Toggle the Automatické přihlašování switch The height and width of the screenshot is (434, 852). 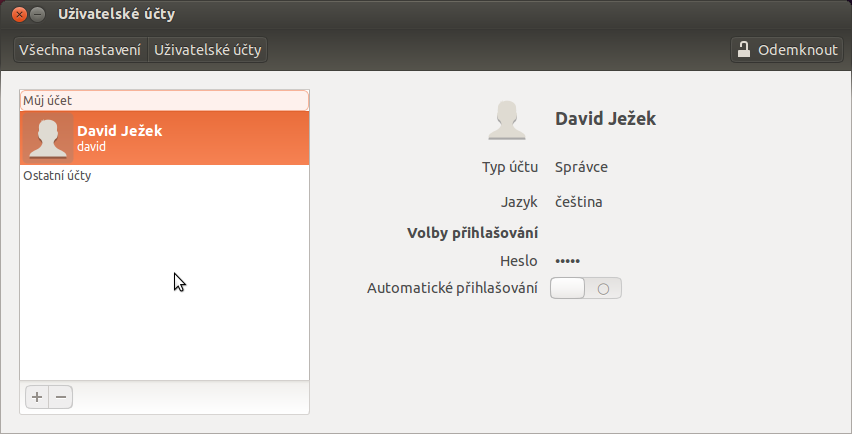click(x=586, y=288)
